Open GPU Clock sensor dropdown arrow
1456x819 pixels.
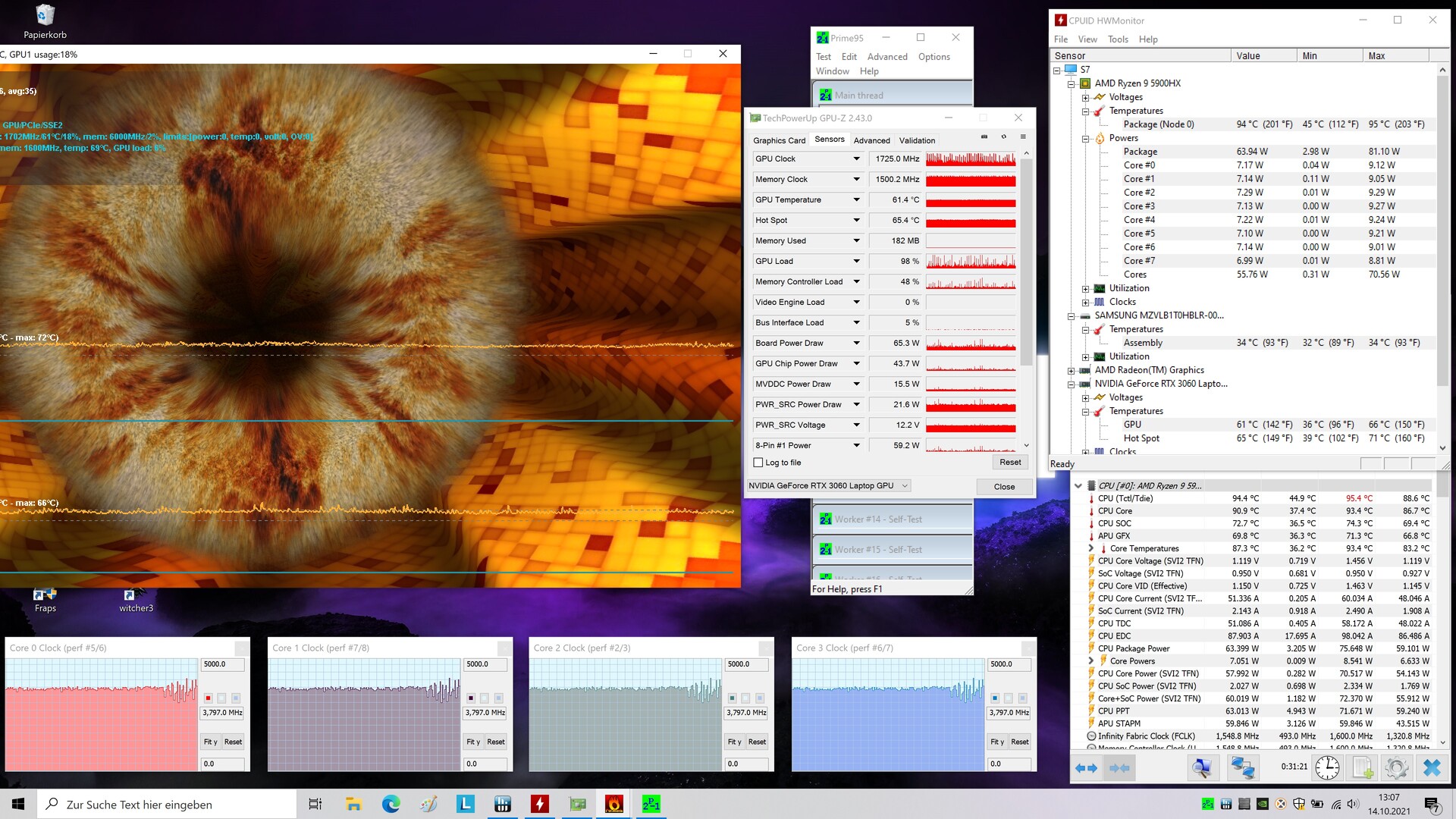856,158
